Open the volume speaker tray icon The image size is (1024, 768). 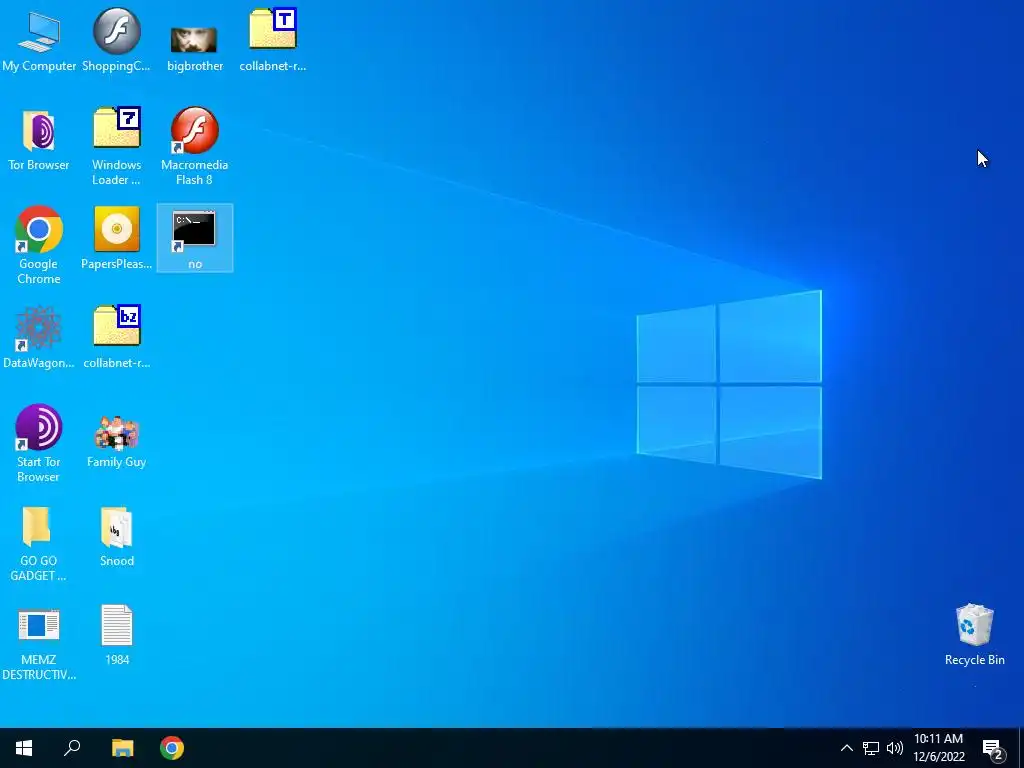click(895, 748)
